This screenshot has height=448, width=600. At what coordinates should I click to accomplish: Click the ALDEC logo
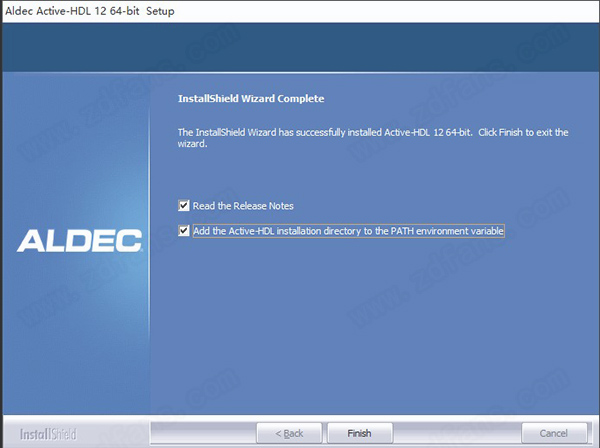[80, 241]
